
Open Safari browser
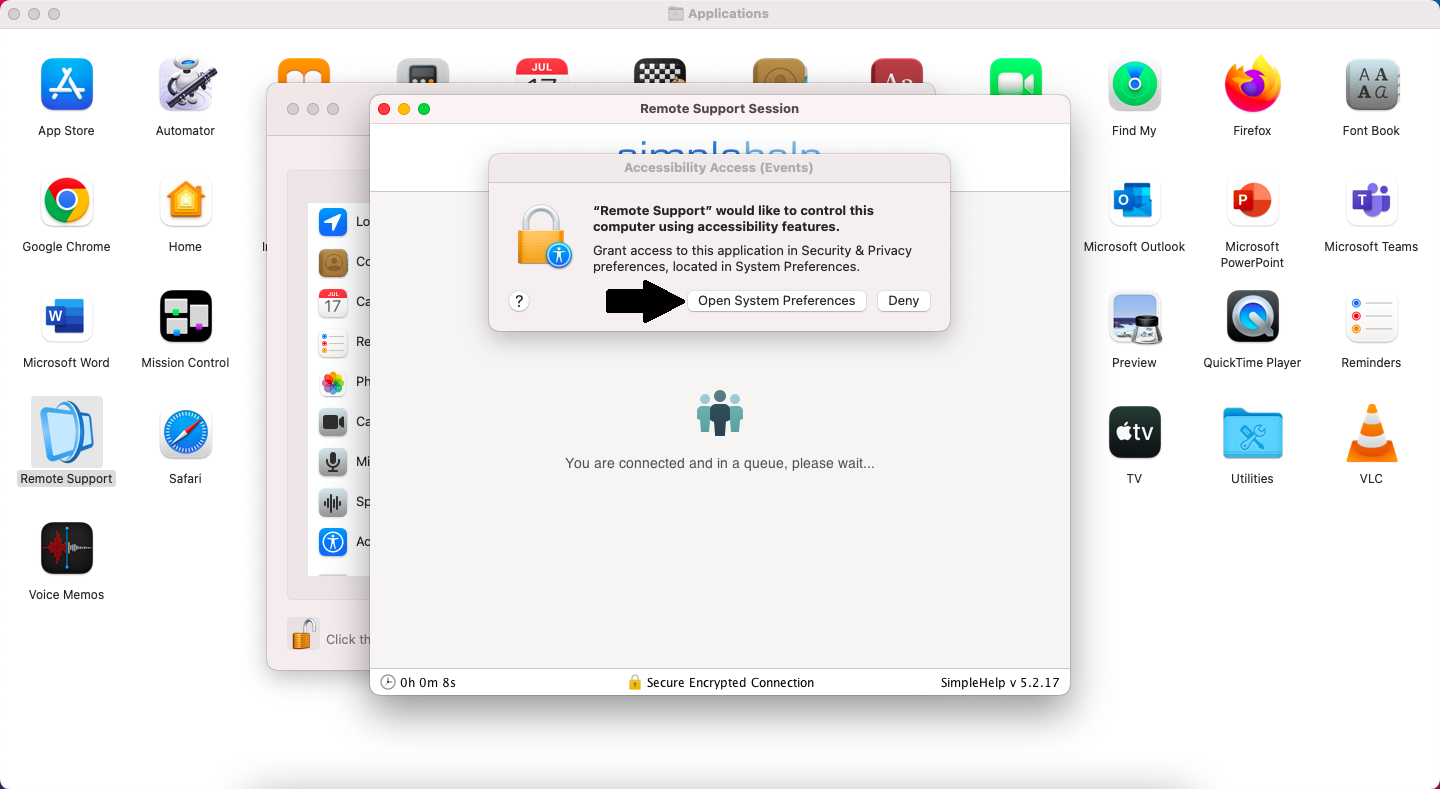tap(185, 433)
